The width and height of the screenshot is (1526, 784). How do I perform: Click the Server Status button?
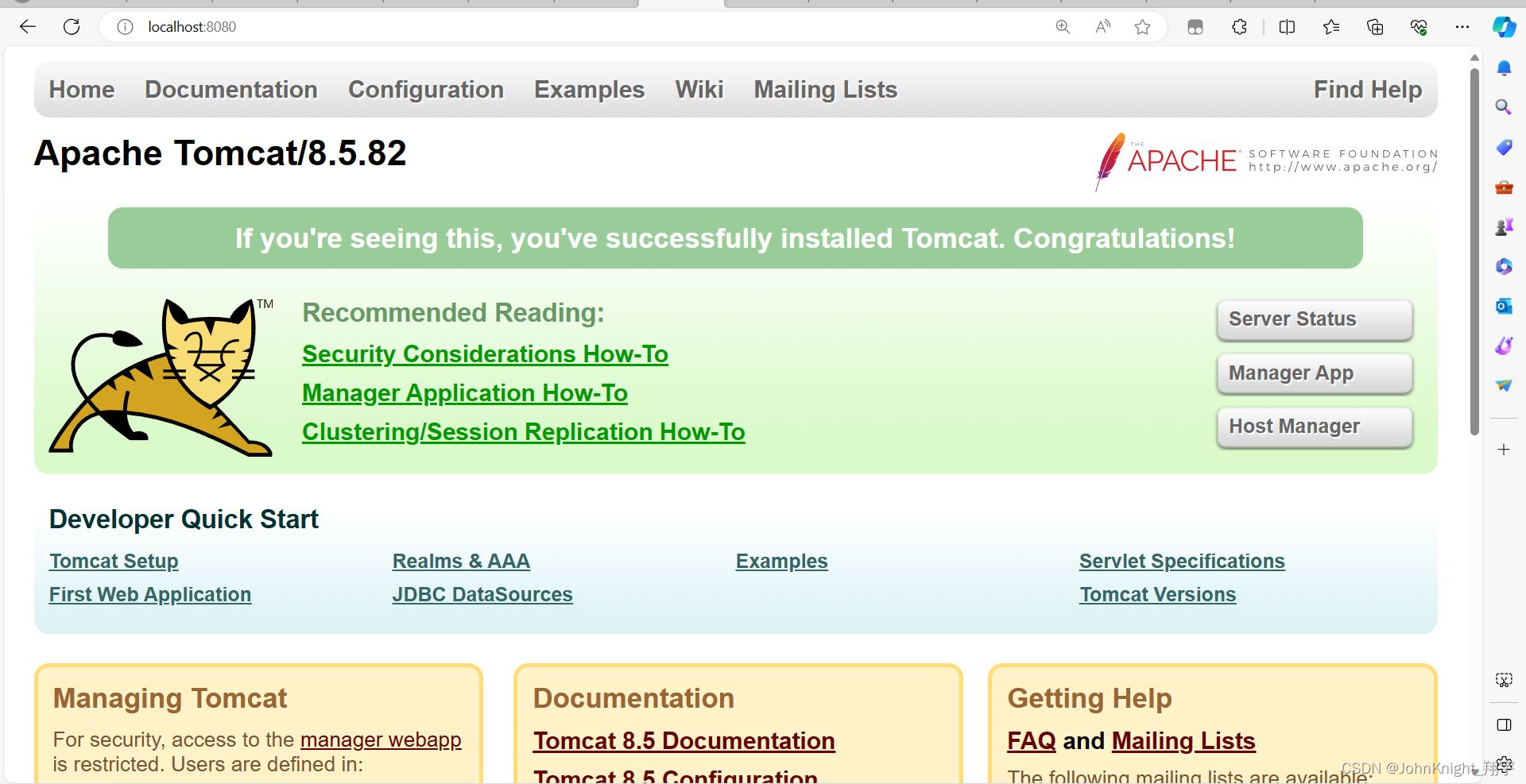[1315, 319]
